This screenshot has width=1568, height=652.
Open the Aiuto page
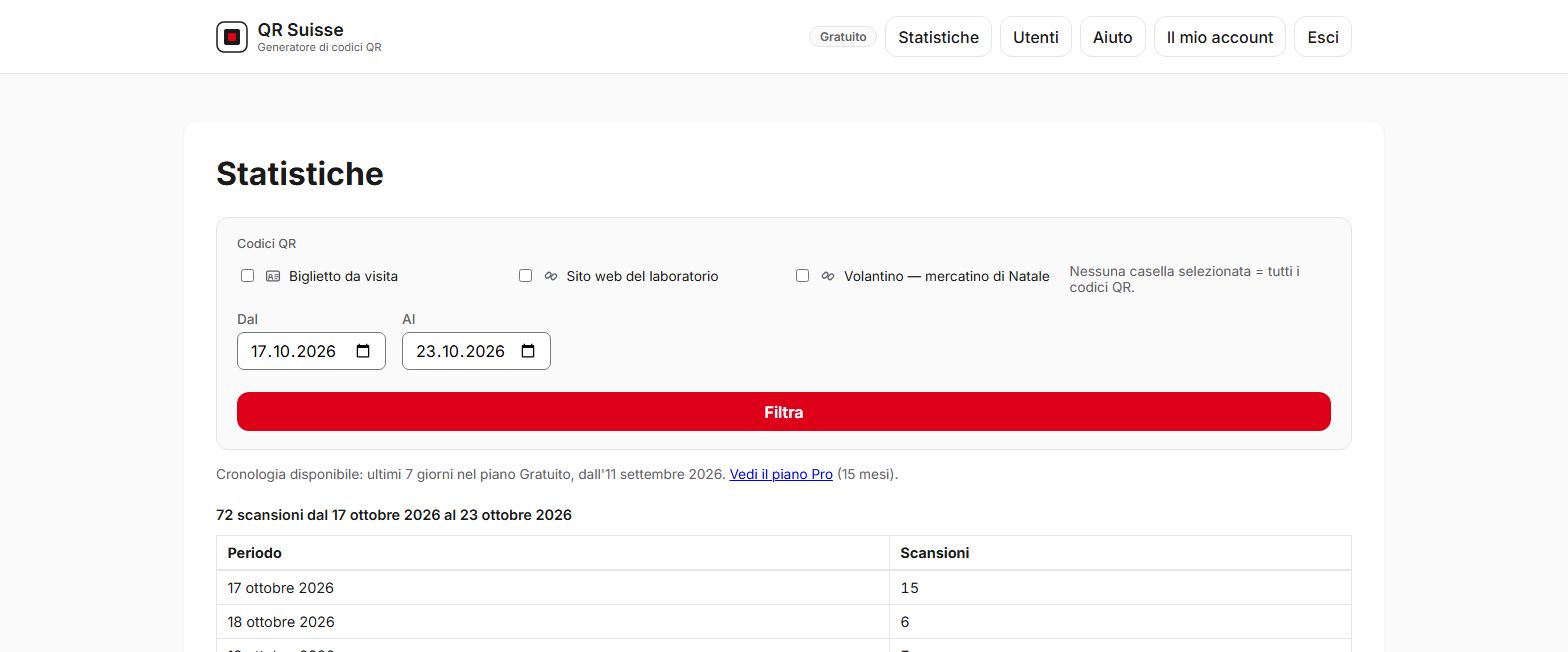coord(1113,37)
